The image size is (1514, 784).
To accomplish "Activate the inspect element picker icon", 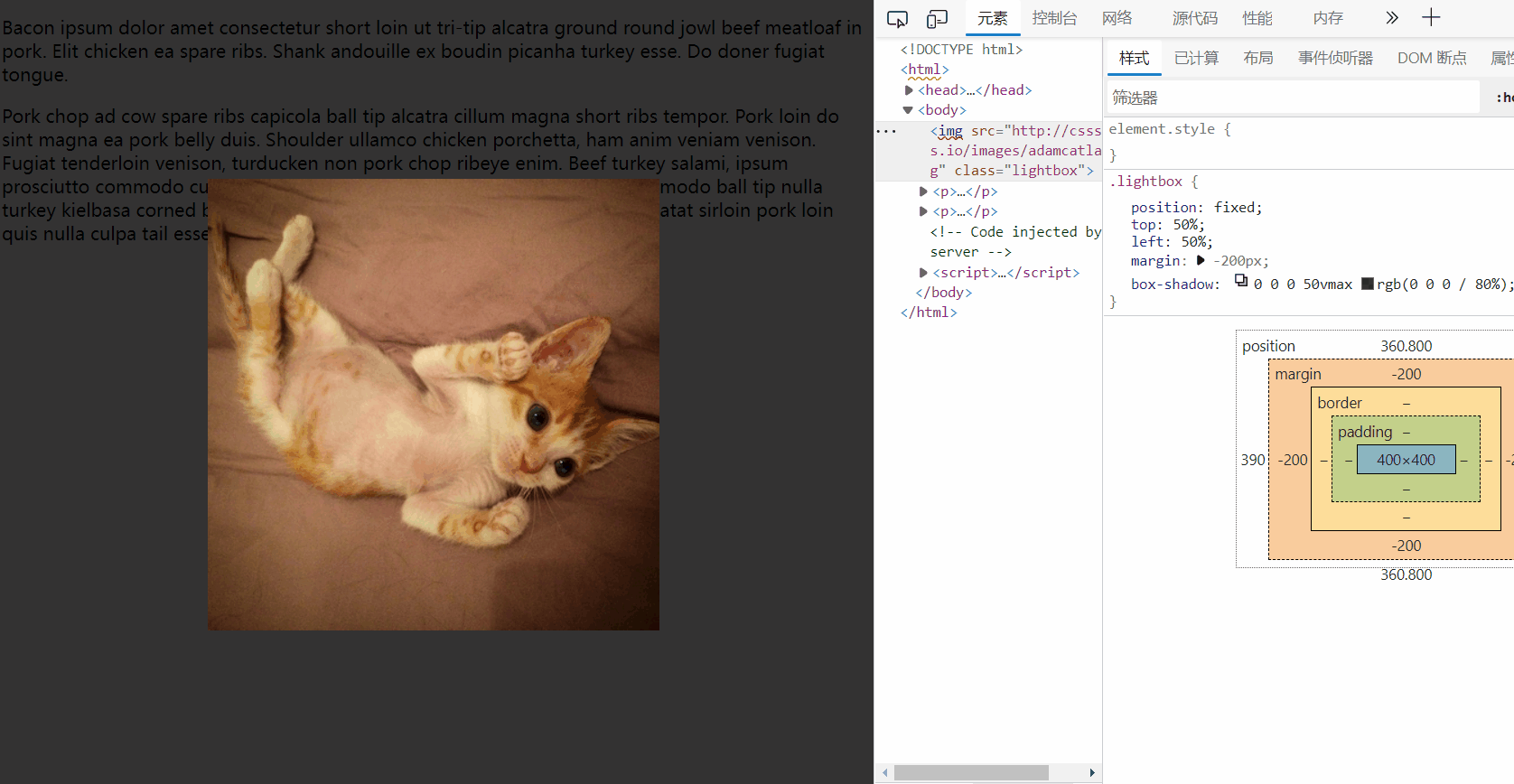I will (897, 19).
